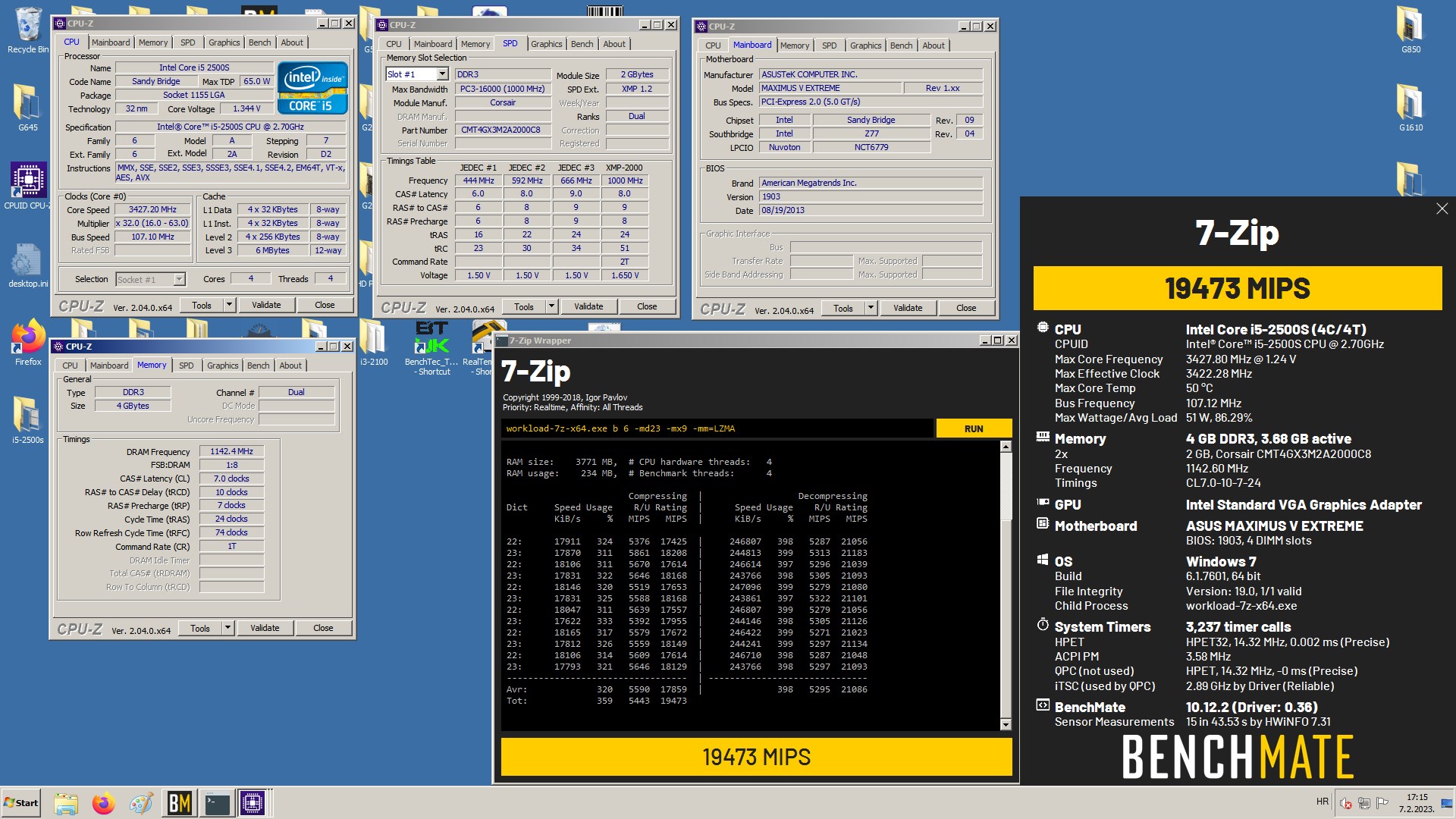Switch to SPD tab in Memory CPU-Z window
This screenshot has height=819, width=1456.
(186, 366)
